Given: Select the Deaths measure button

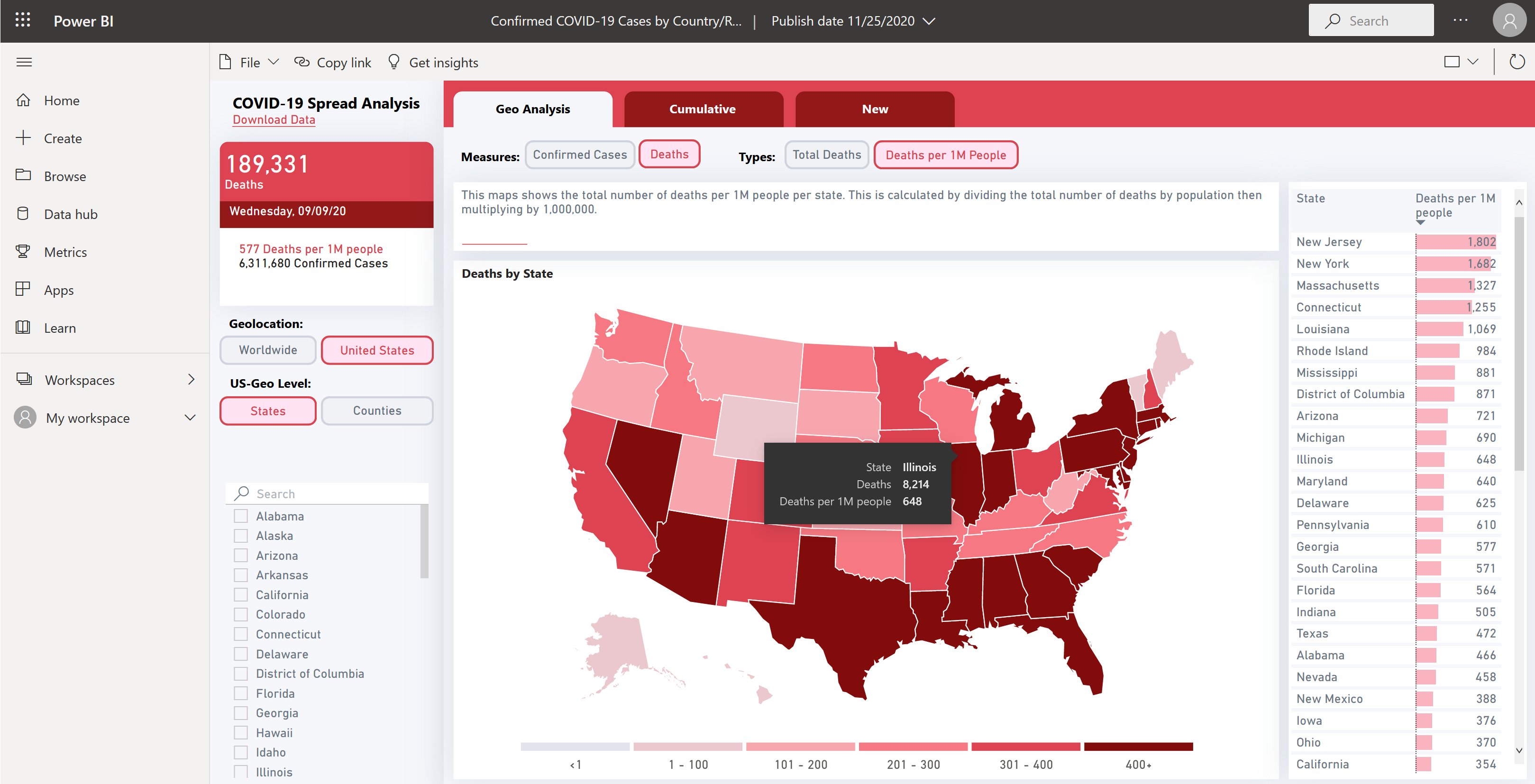Looking at the screenshot, I should coord(669,155).
